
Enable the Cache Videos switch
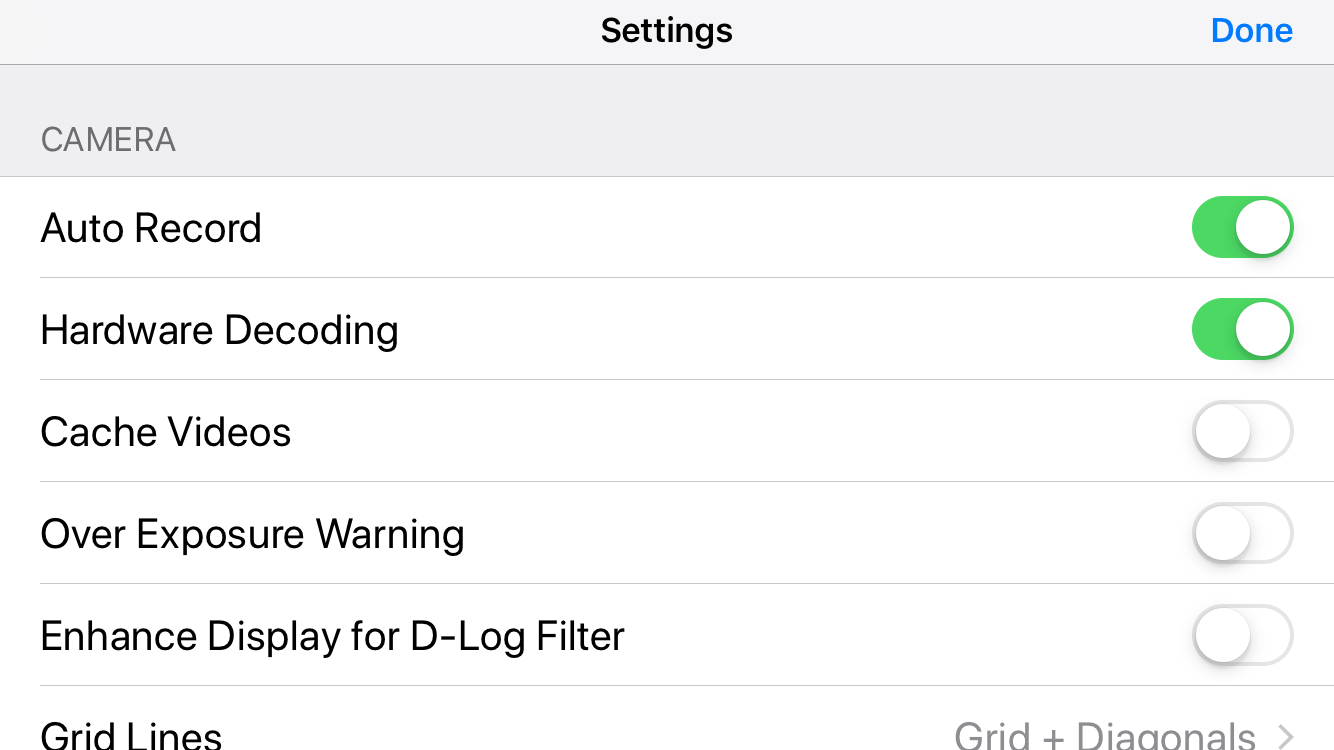pyautogui.click(x=1242, y=431)
